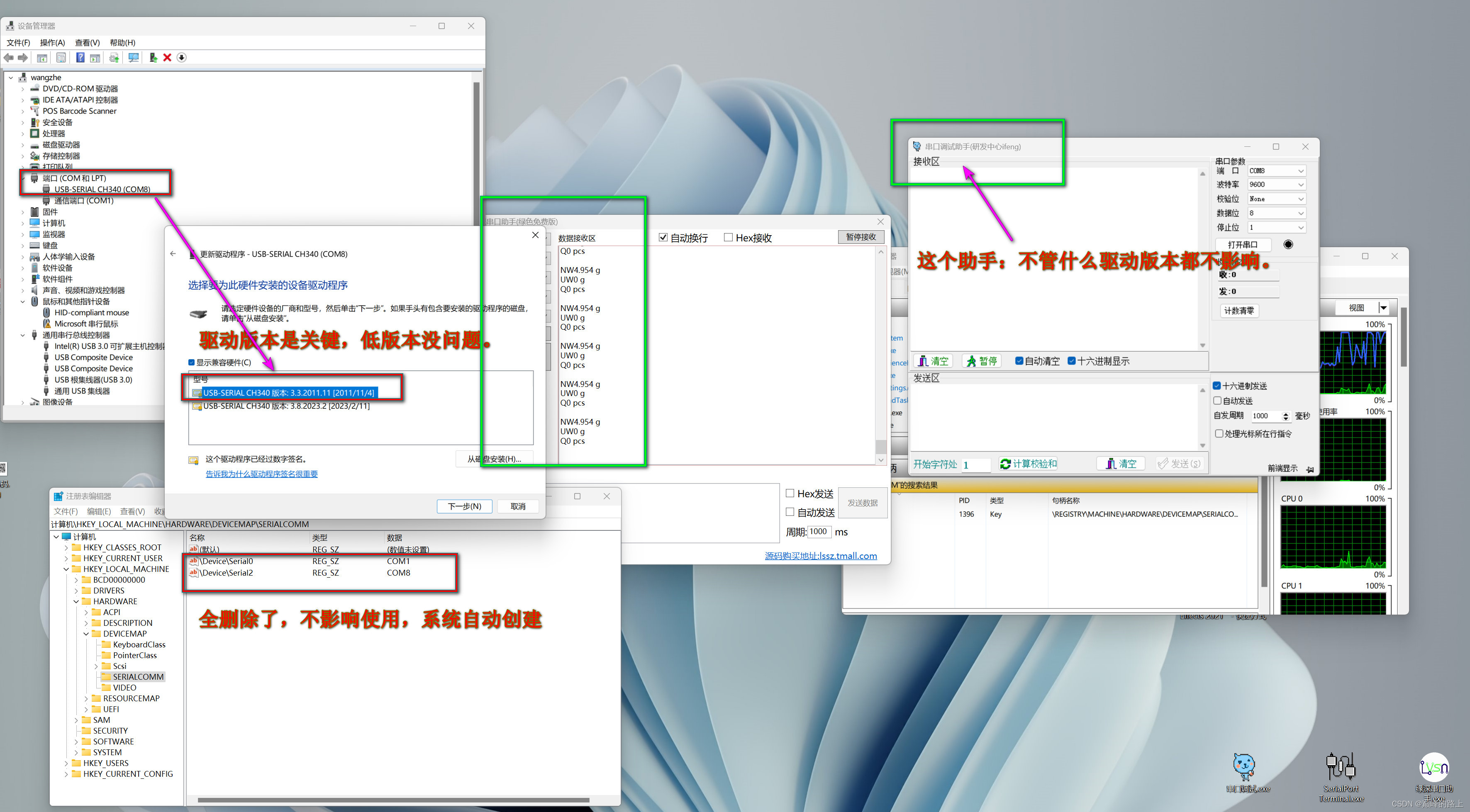This screenshot has width=1470, height=812.
Task: Toggle the action pane toolbar icon
Action: click(x=95, y=58)
